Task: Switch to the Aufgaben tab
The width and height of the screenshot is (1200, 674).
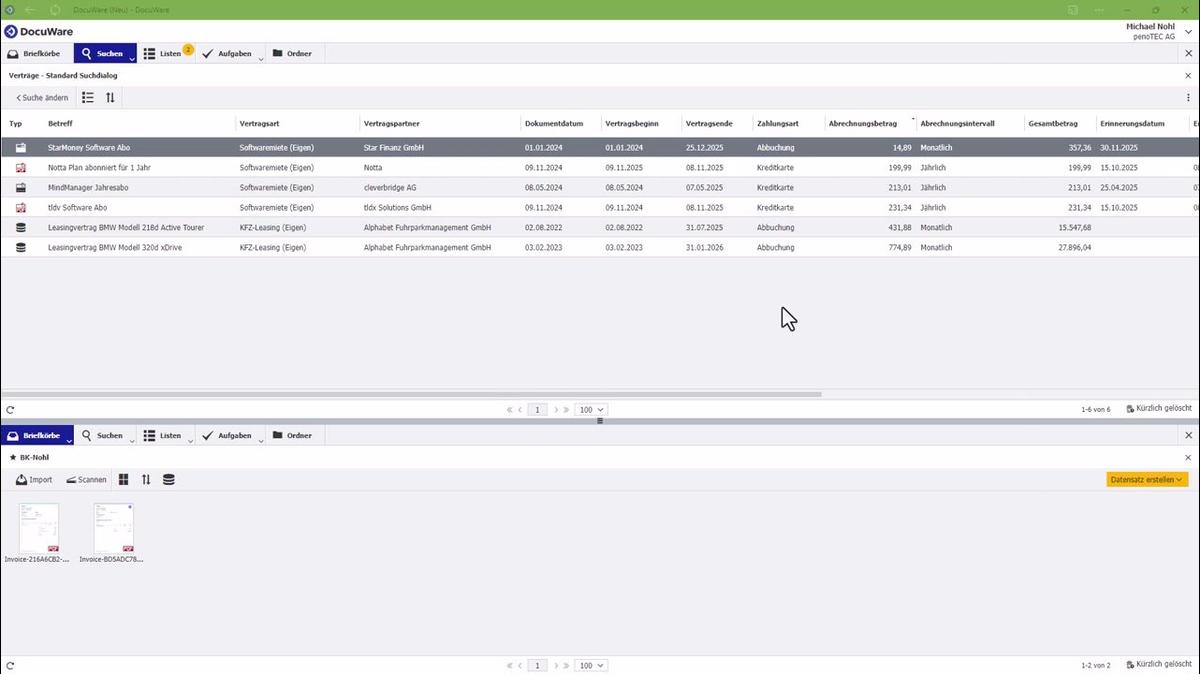Action: pos(228,53)
